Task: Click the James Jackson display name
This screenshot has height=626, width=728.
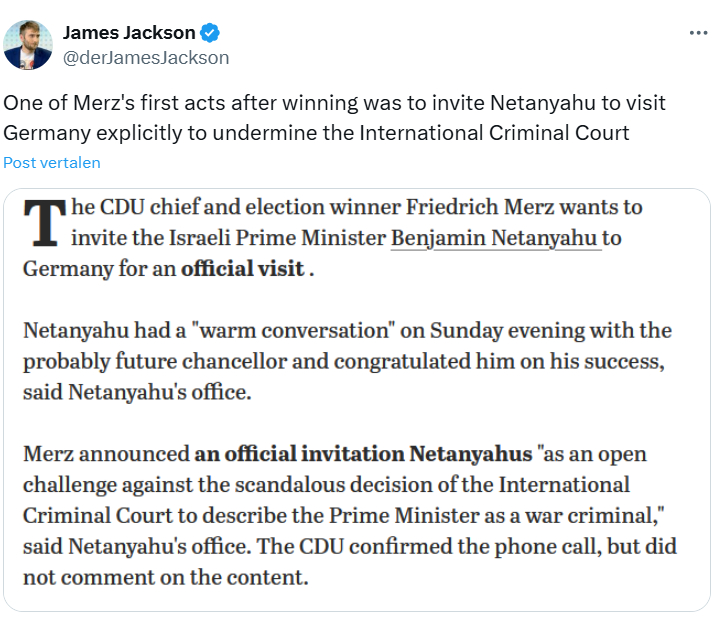Action: pos(129,33)
